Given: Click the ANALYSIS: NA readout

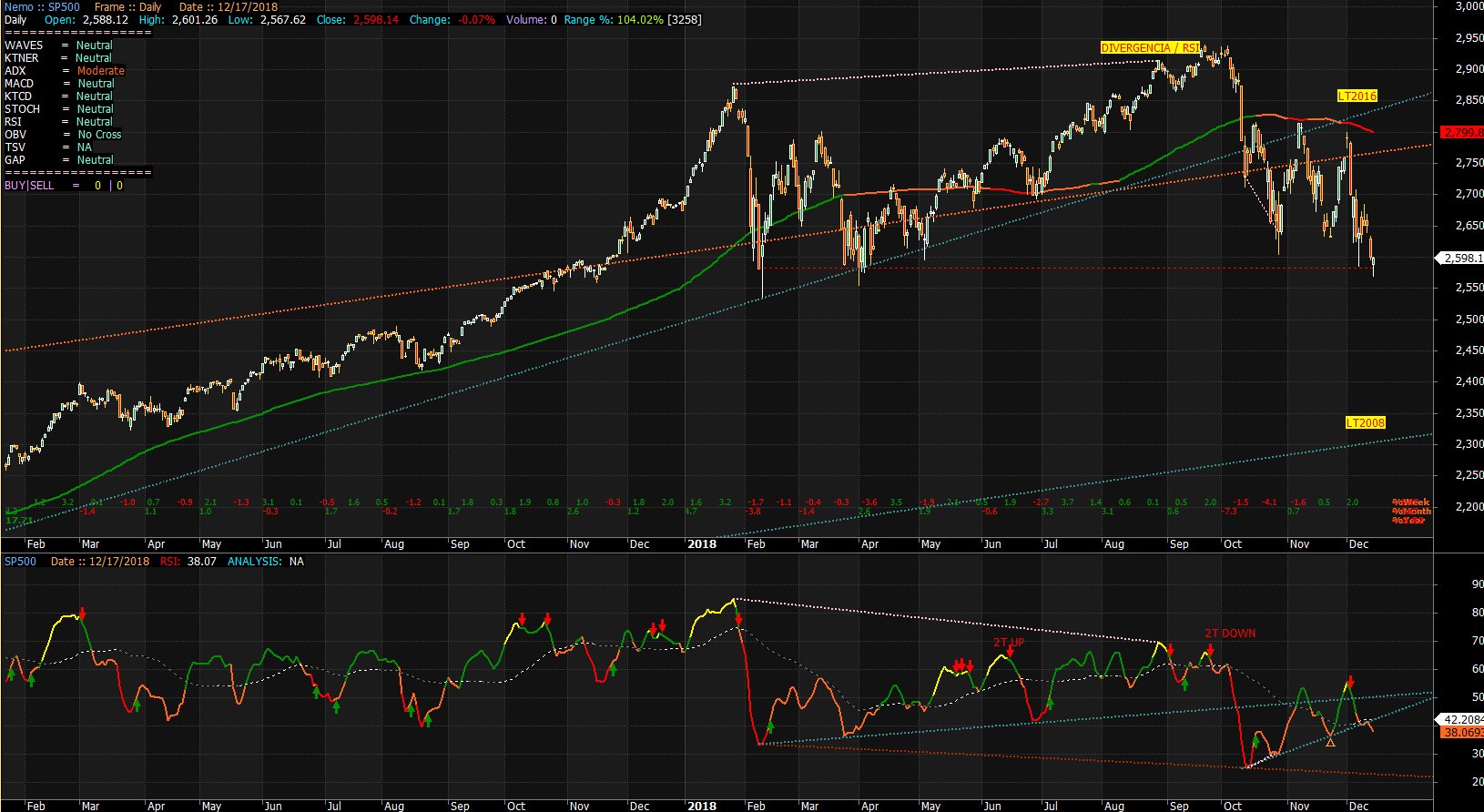Looking at the screenshot, I should tap(266, 561).
